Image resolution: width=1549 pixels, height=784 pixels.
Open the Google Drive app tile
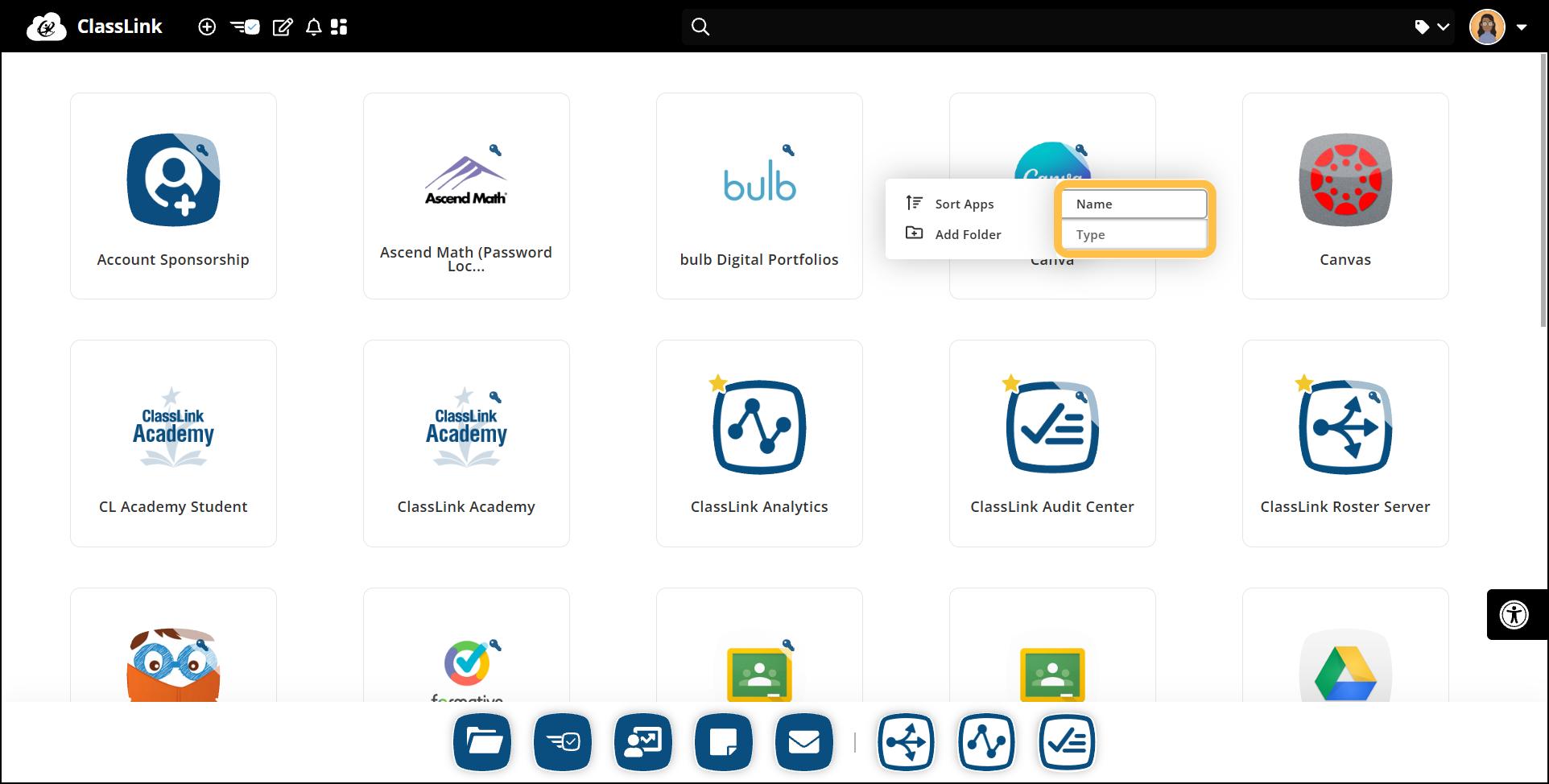(1345, 645)
